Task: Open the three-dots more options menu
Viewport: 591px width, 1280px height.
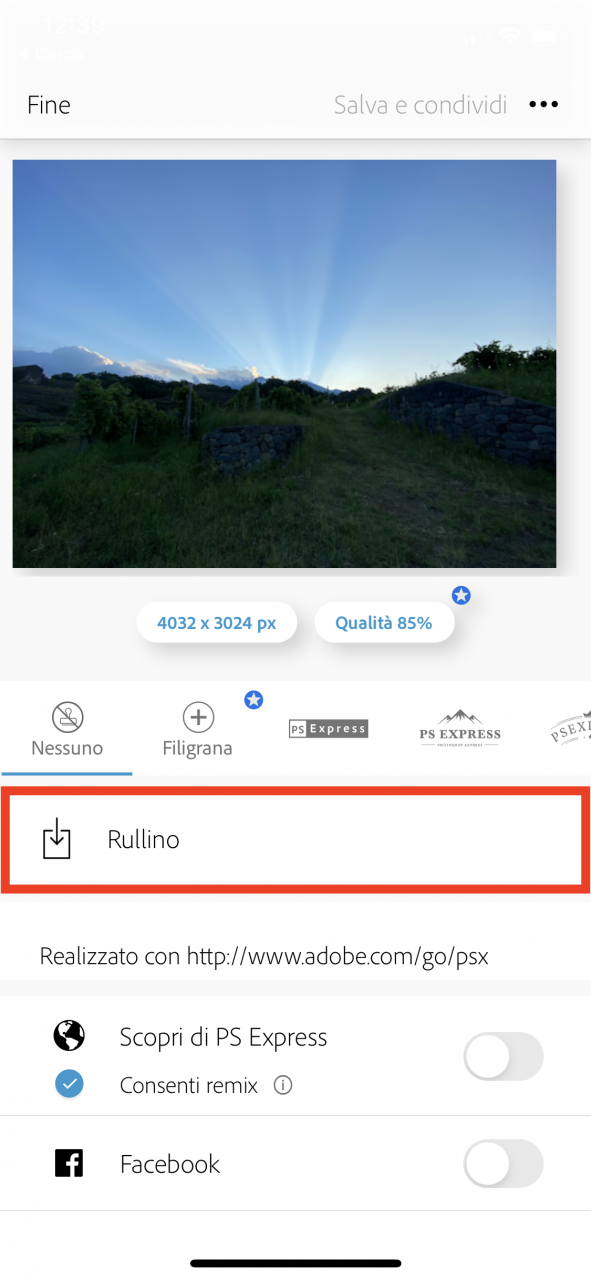Action: [543, 105]
